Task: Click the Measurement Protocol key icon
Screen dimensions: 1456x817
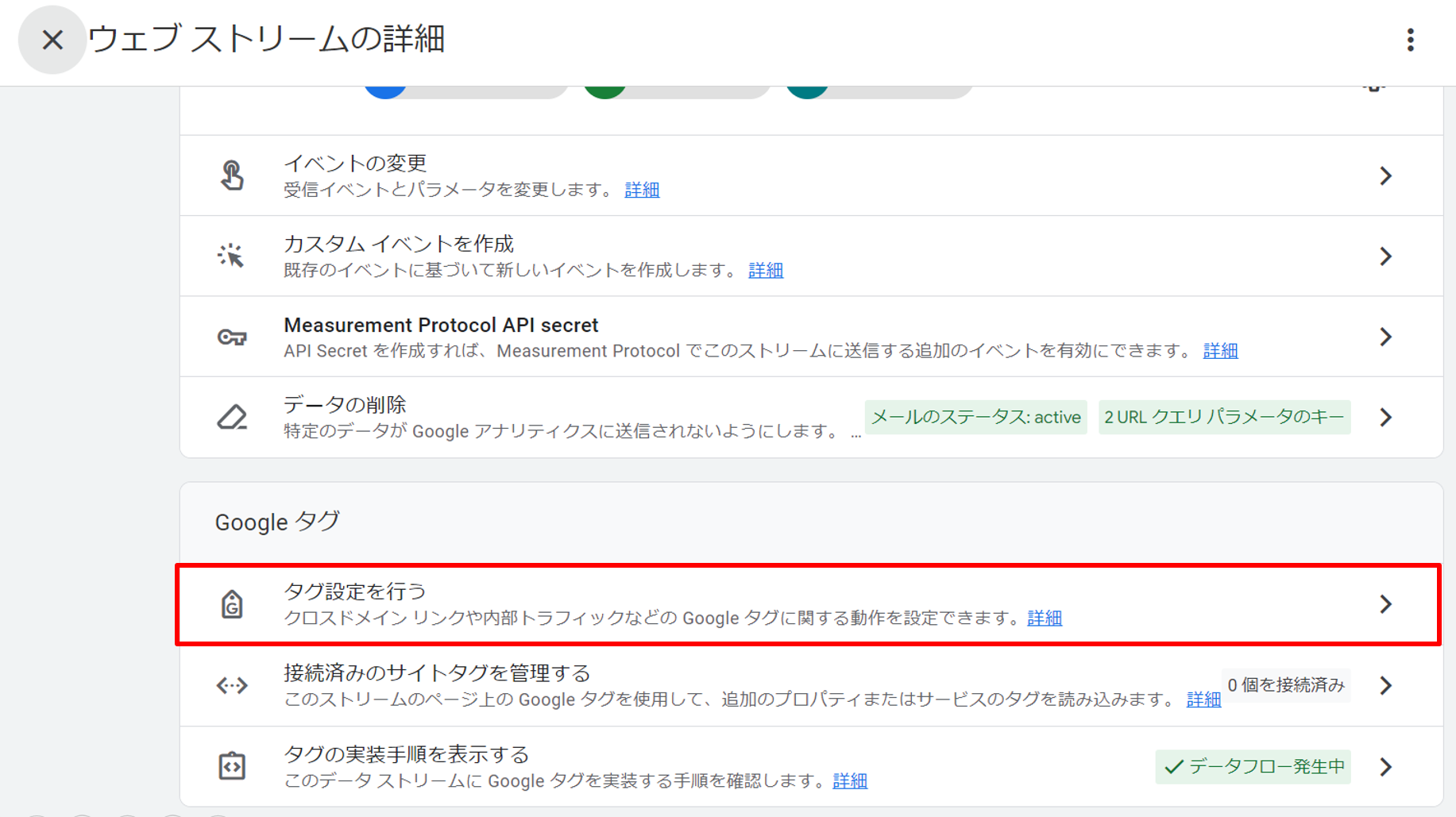Action: [232, 337]
